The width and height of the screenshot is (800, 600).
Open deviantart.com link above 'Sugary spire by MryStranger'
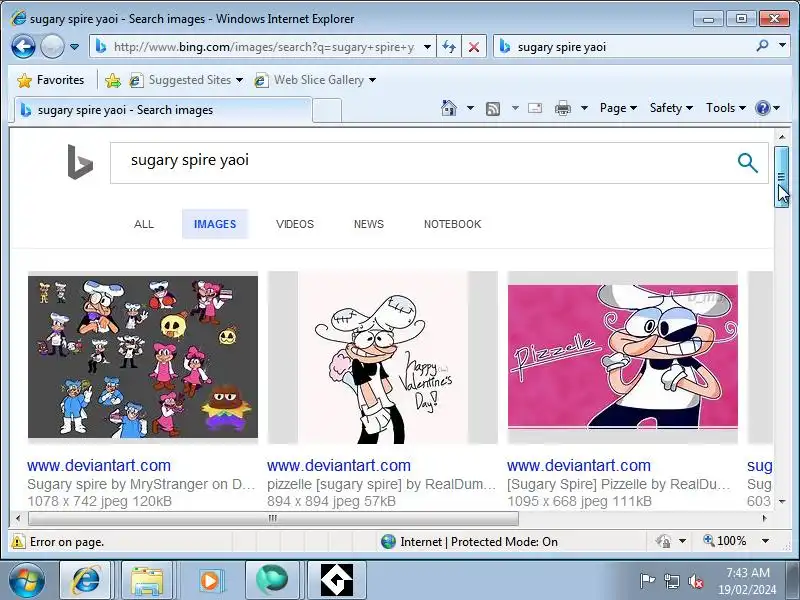click(99, 465)
